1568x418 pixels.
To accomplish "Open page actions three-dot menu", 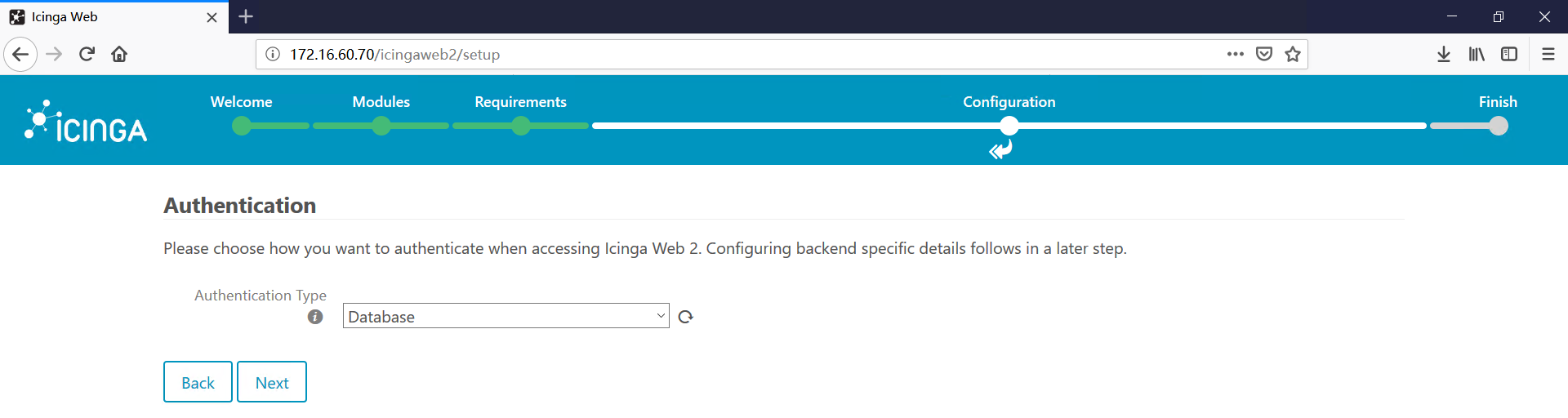I will [x=1235, y=54].
